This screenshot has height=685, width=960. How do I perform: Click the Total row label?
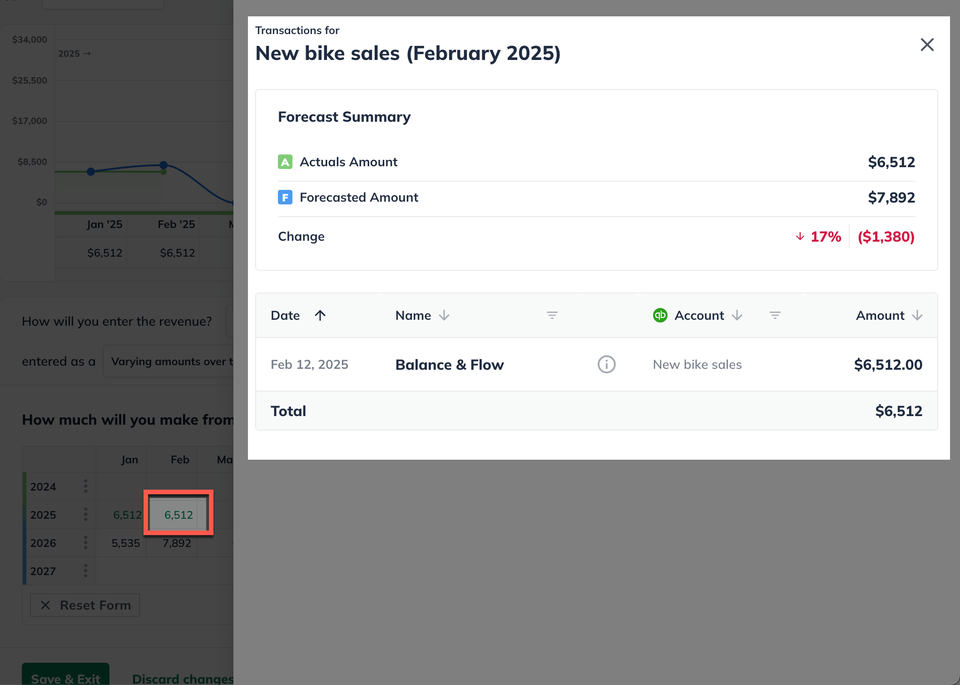point(288,411)
